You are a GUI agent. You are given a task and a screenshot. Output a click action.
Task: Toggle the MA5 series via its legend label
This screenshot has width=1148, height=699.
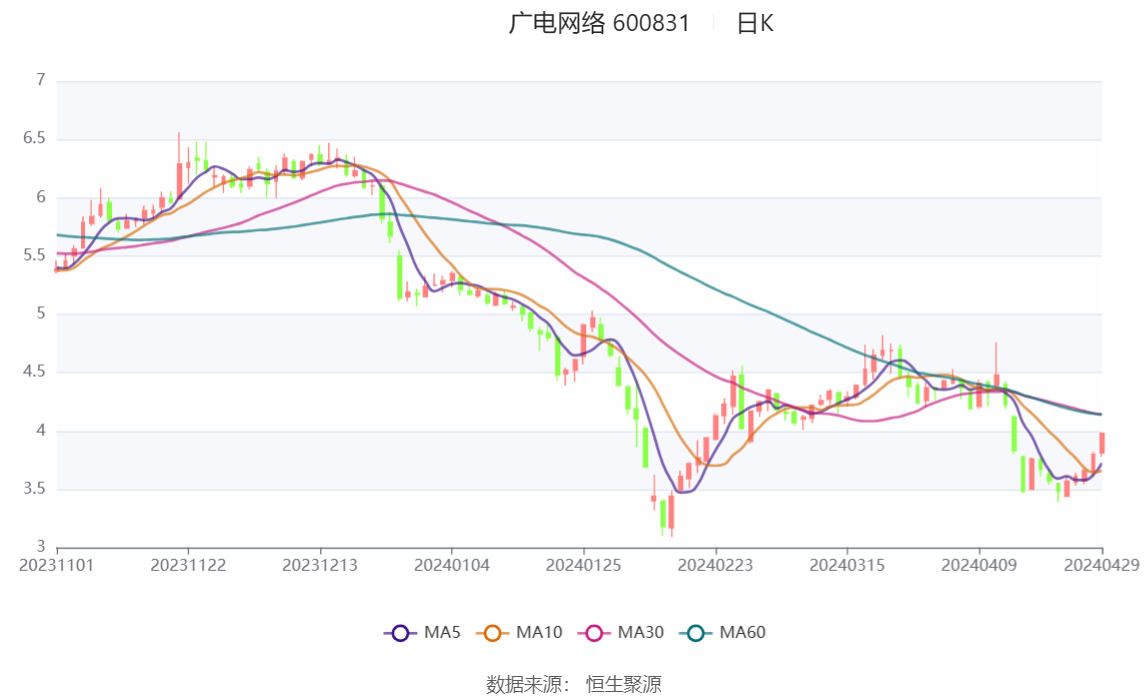click(x=442, y=633)
